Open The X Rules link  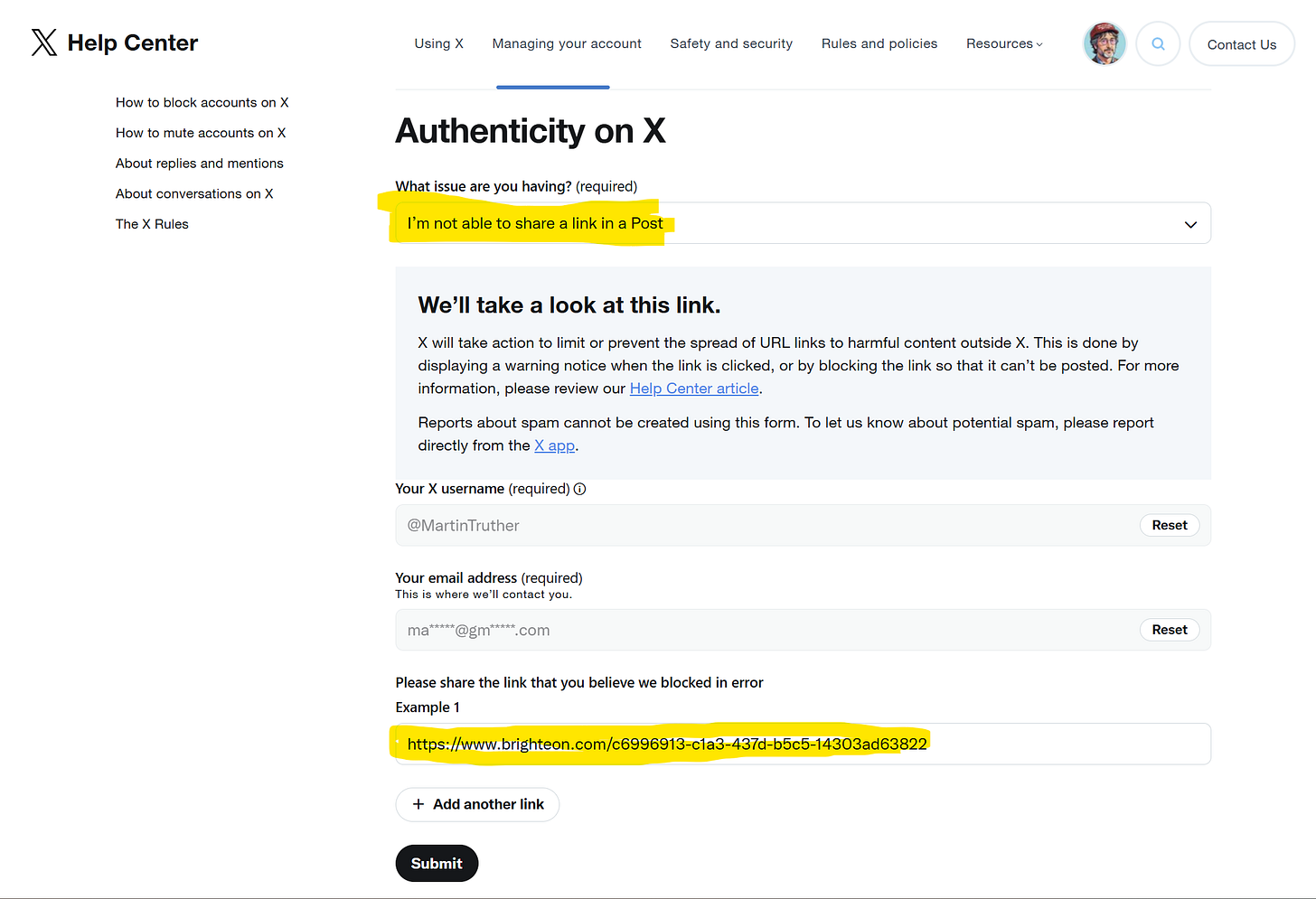152,224
